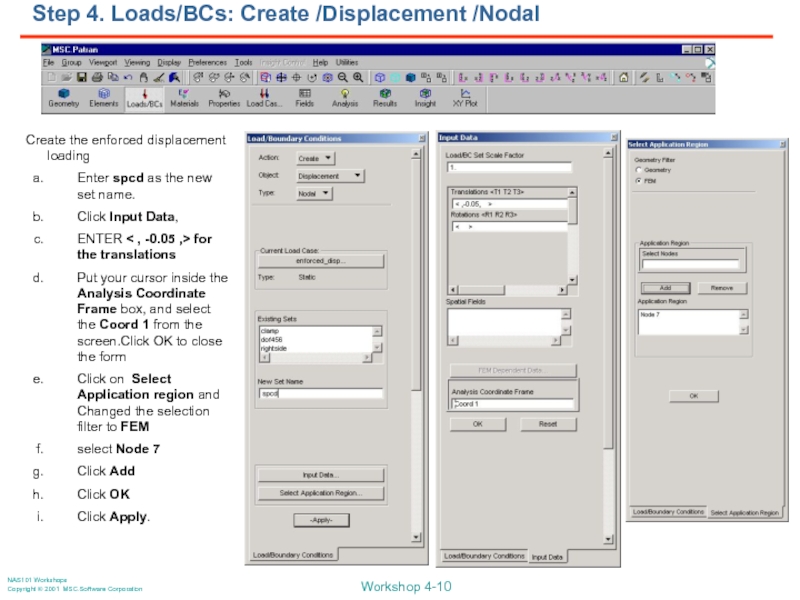Click the Analysis Coordinate Frame field
Viewport: 800px width, 600px height.
[x=511, y=404]
